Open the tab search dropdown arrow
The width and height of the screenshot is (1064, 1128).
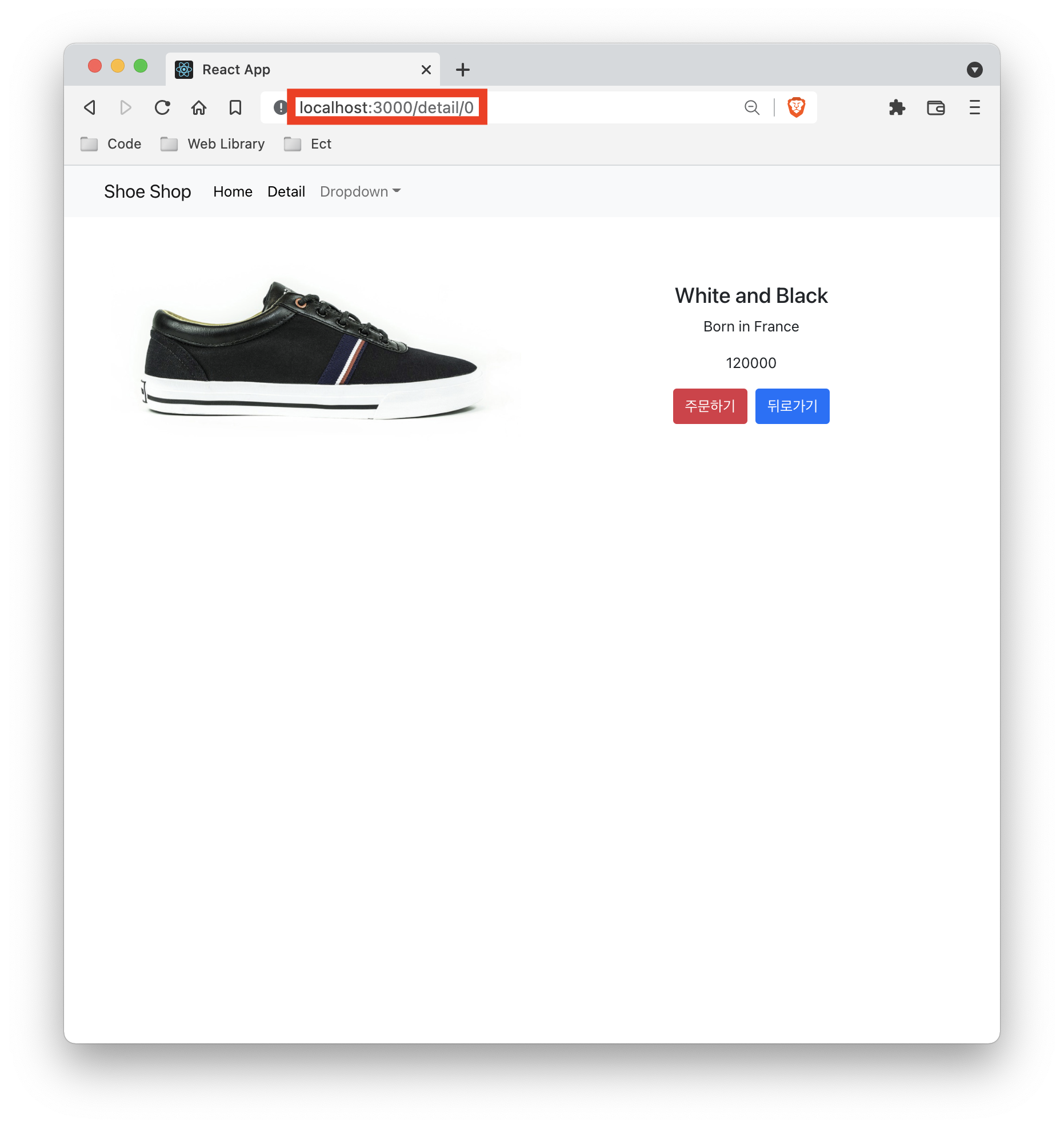tap(975, 70)
